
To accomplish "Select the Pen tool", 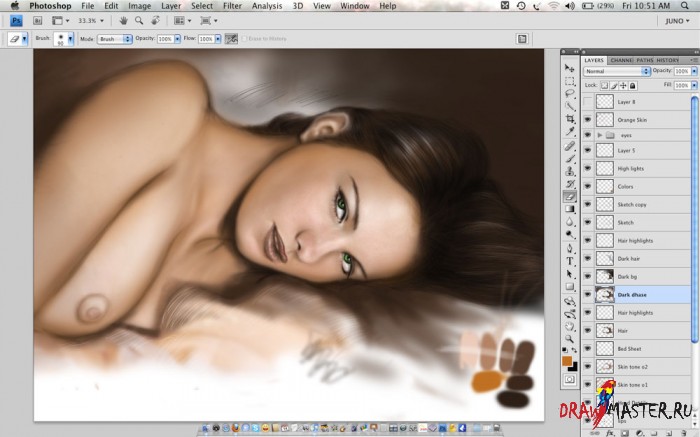I will point(570,248).
